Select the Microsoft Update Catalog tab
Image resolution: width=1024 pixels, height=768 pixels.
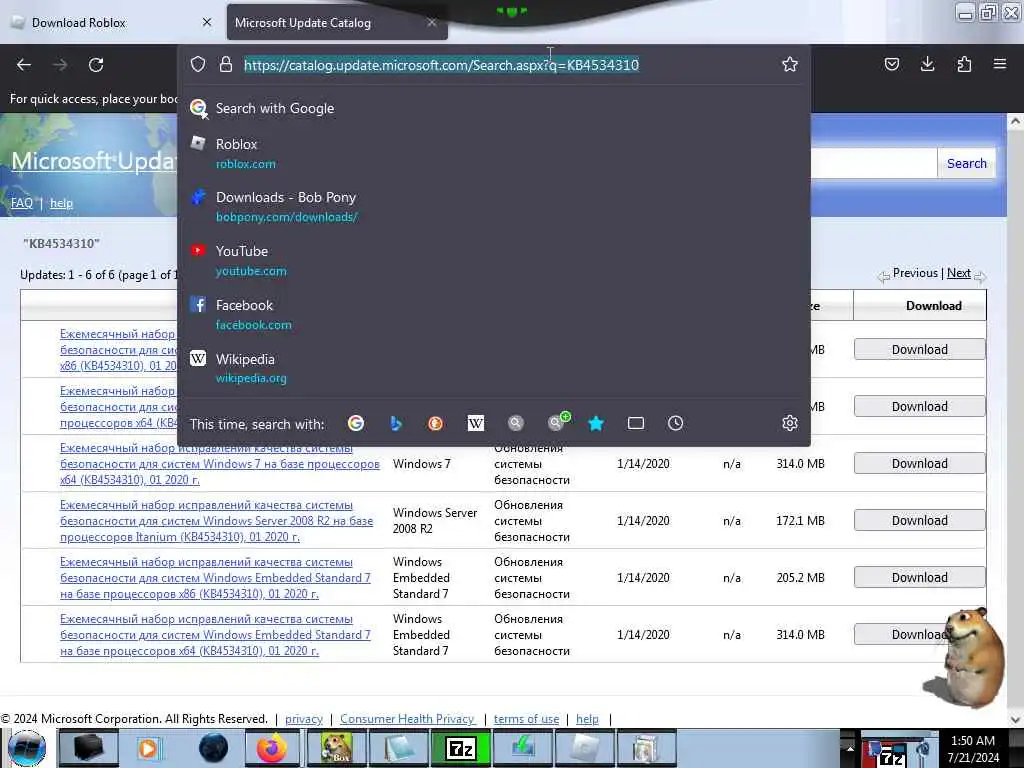coord(327,23)
